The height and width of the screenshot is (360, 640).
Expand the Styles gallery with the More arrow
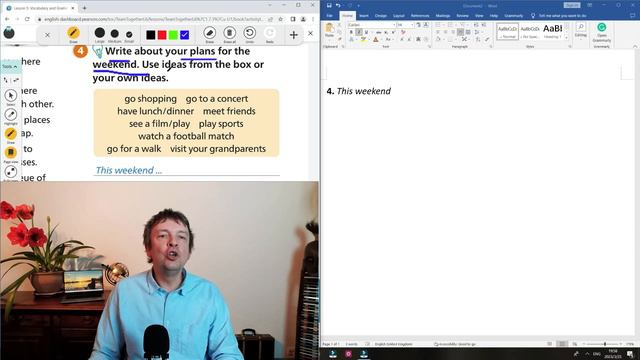click(567, 38)
